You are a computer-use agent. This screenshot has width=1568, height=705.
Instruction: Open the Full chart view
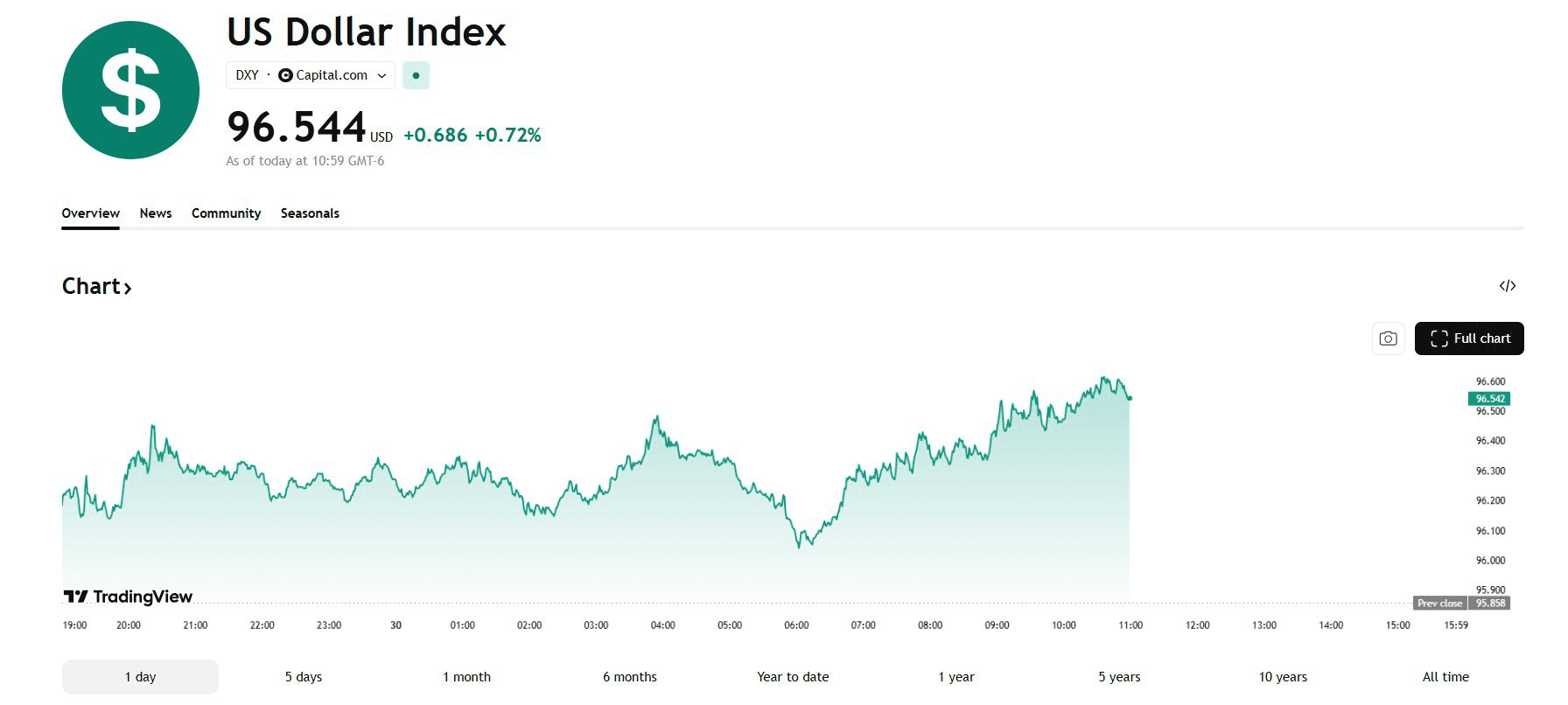(1469, 339)
